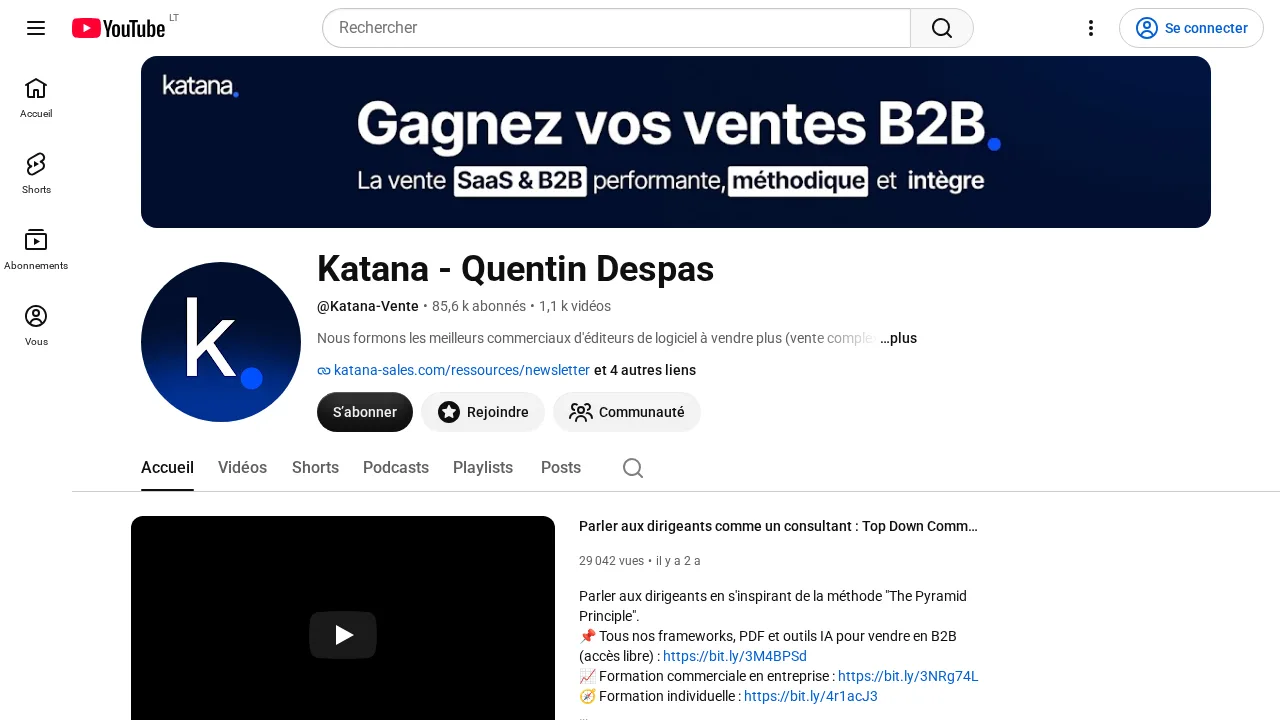The width and height of the screenshot is (1280, 720).
Task: Select the Posts tab
Action: [x=561, y=468]
